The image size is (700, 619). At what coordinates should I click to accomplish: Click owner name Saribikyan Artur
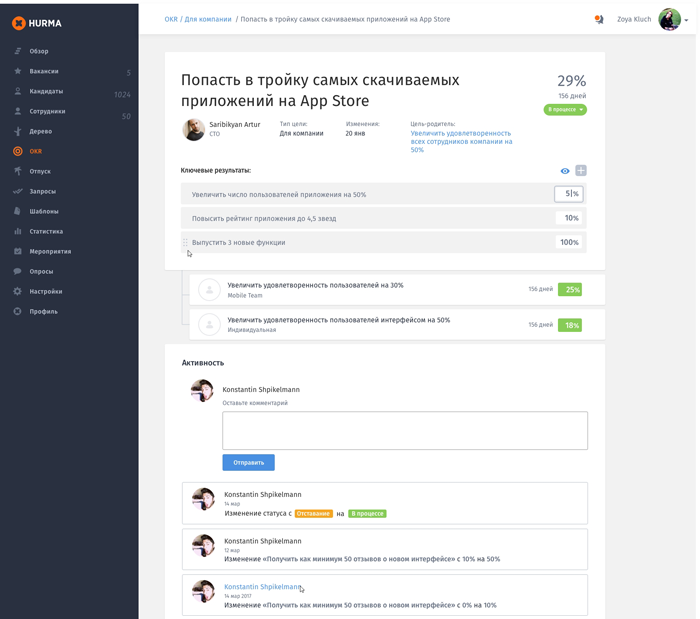click(234, 125)
